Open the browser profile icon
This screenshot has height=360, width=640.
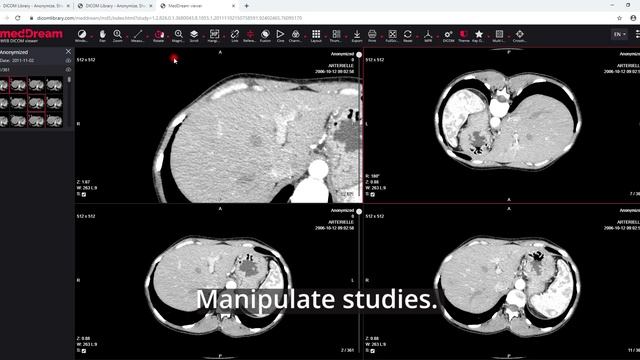click(x=633, y=18)
